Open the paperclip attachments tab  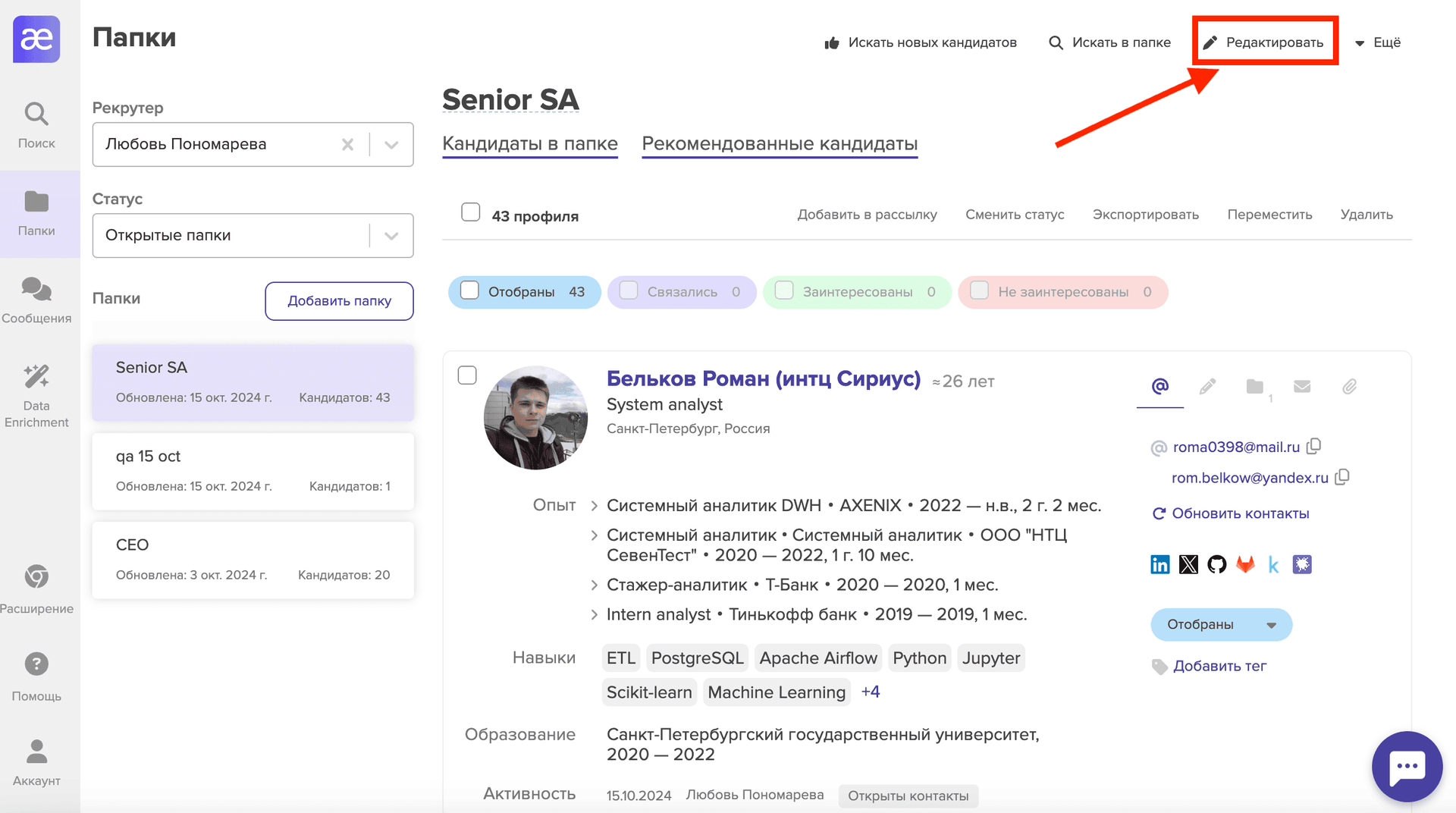(1349, 387)
